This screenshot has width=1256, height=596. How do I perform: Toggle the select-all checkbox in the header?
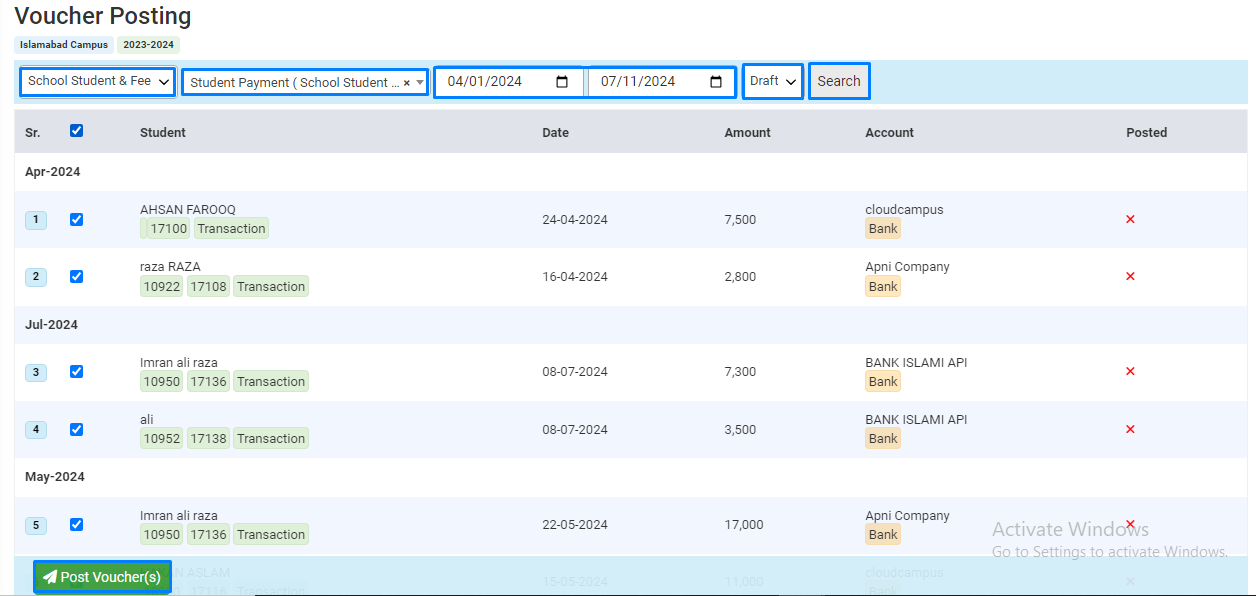pos(77,131)
